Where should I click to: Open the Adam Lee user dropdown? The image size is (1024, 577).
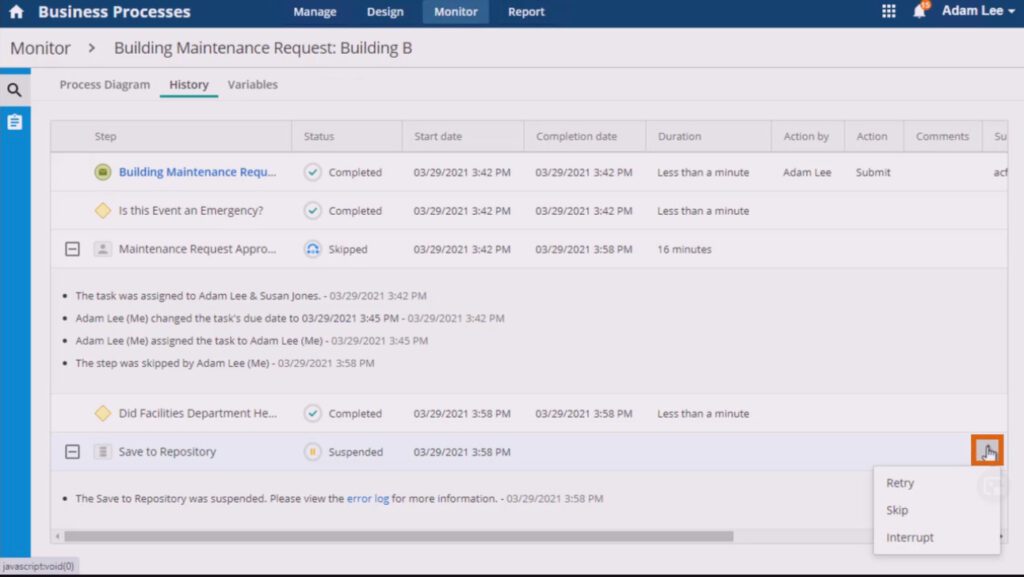(x=978, y=11)
